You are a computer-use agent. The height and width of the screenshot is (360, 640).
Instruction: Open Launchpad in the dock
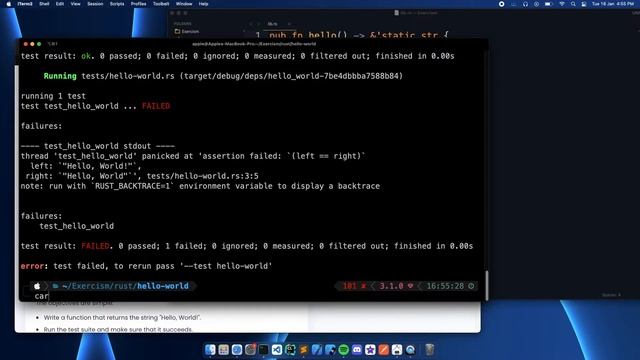click(224, 350)
